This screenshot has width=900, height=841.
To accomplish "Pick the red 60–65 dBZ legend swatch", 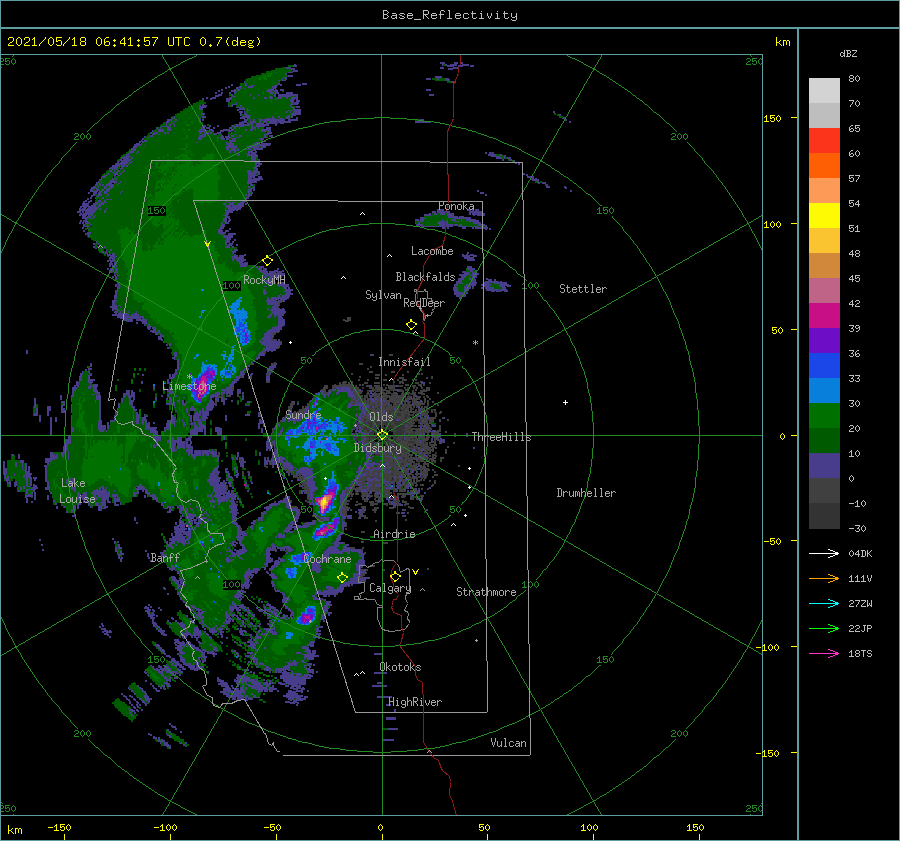I will [824, 141].
